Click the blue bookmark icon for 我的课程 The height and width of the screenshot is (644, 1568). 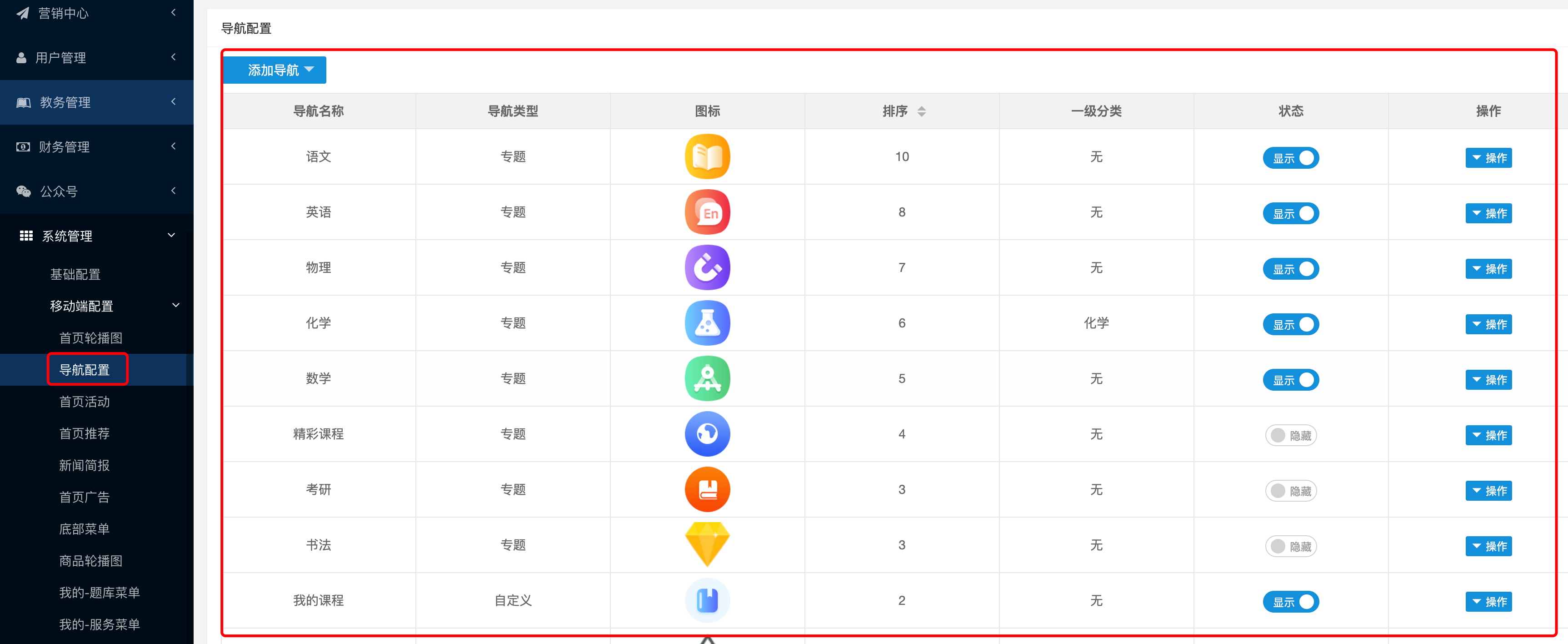click(x=707, y=600)
